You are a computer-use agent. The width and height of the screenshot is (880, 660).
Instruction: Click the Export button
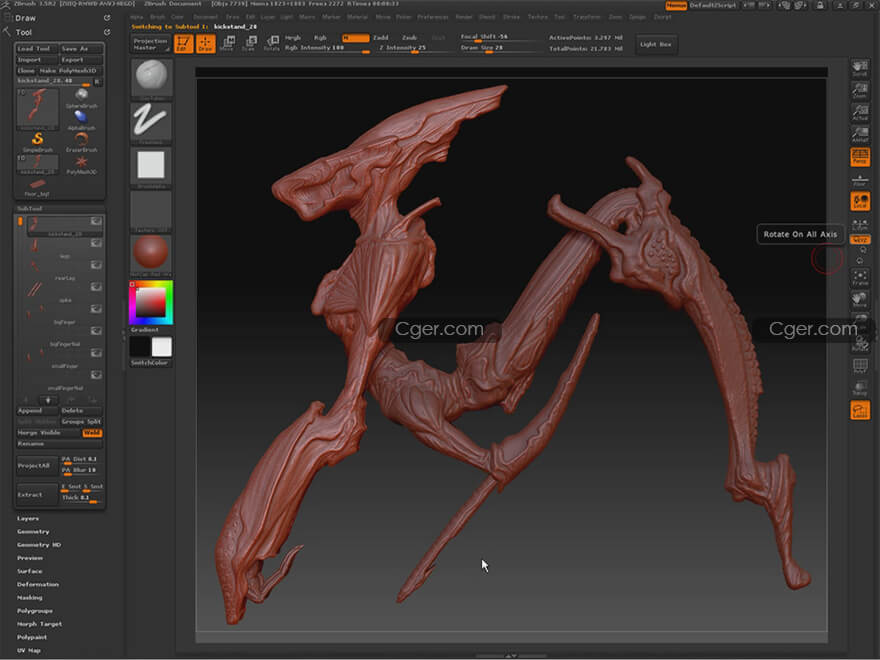pos(82,59)
